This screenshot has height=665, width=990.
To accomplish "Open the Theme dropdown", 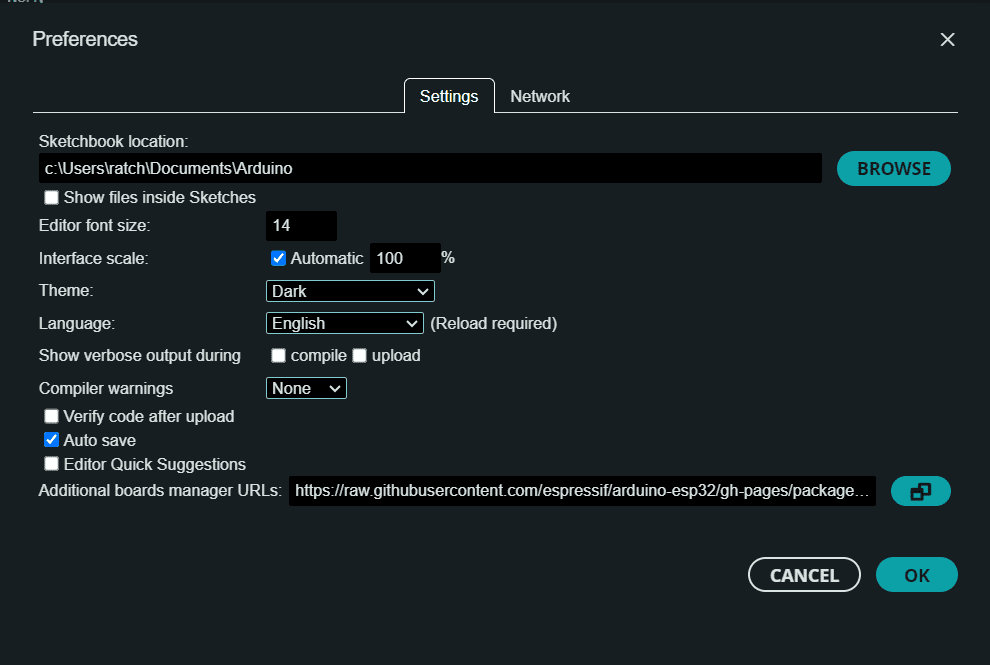I will pos(349,291).
